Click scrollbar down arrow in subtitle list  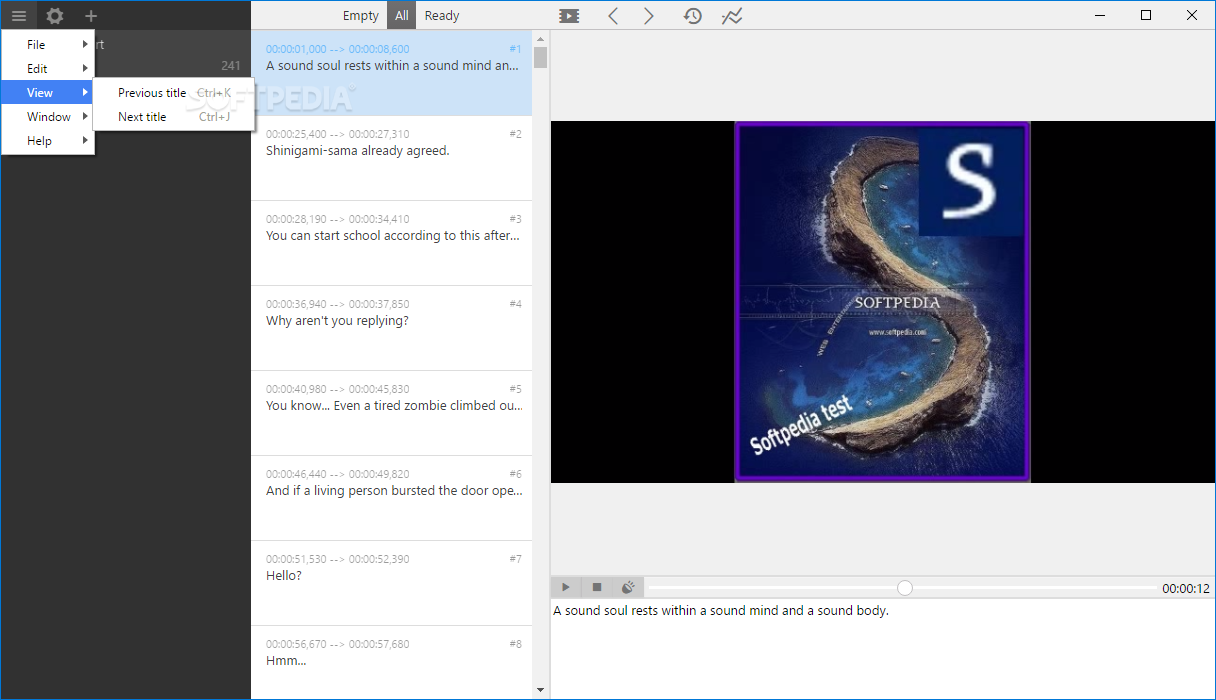[540, 690]
